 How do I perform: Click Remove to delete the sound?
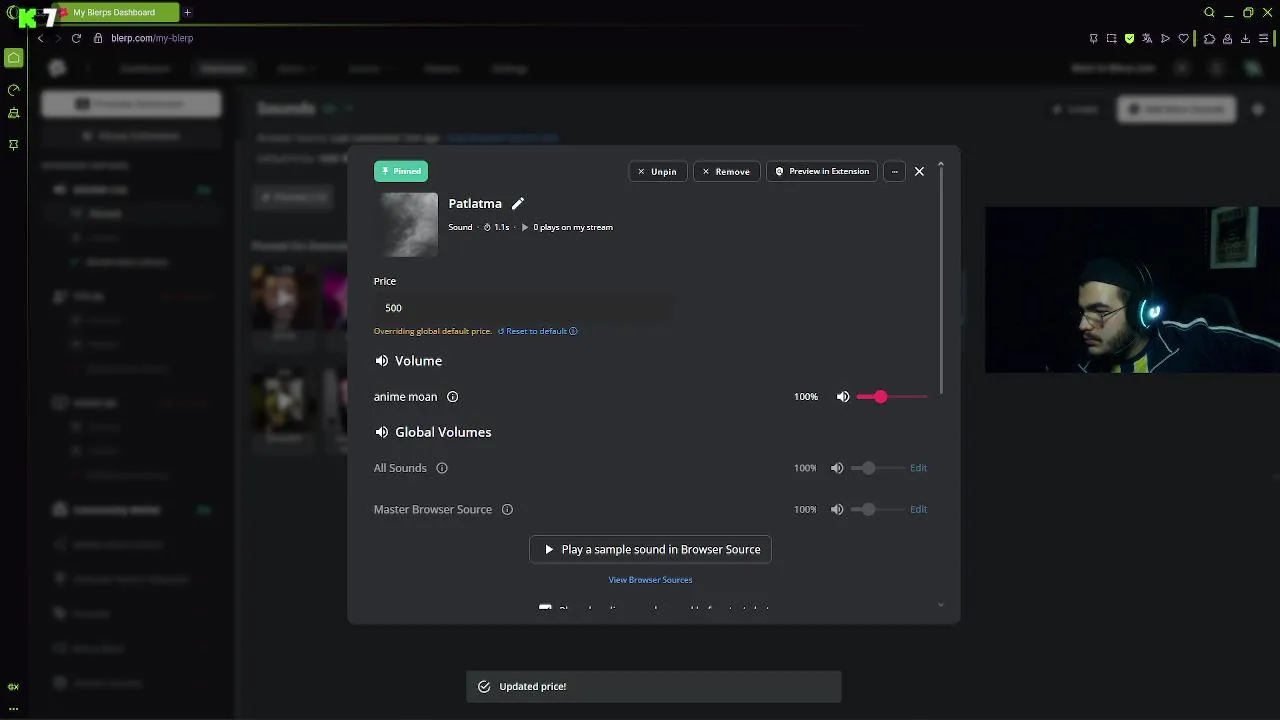726,172
